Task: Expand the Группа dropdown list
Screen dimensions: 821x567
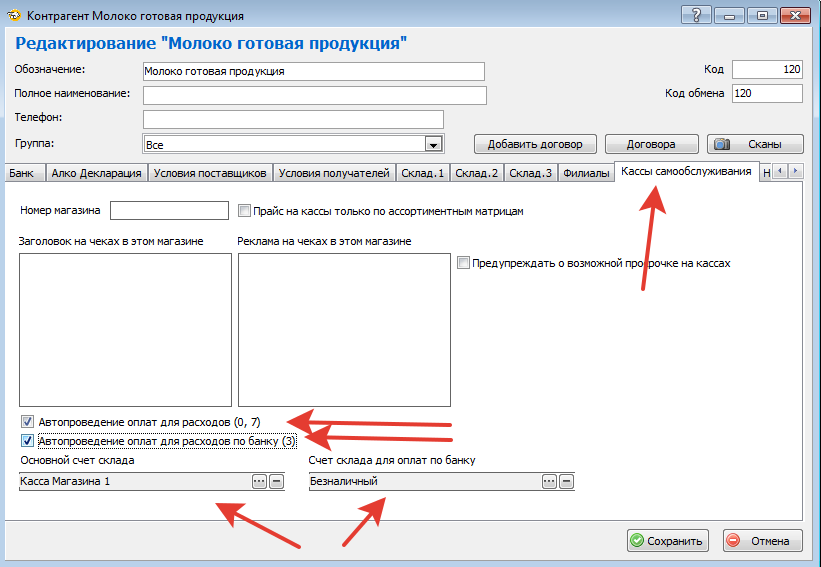Action: pos(433,145)
